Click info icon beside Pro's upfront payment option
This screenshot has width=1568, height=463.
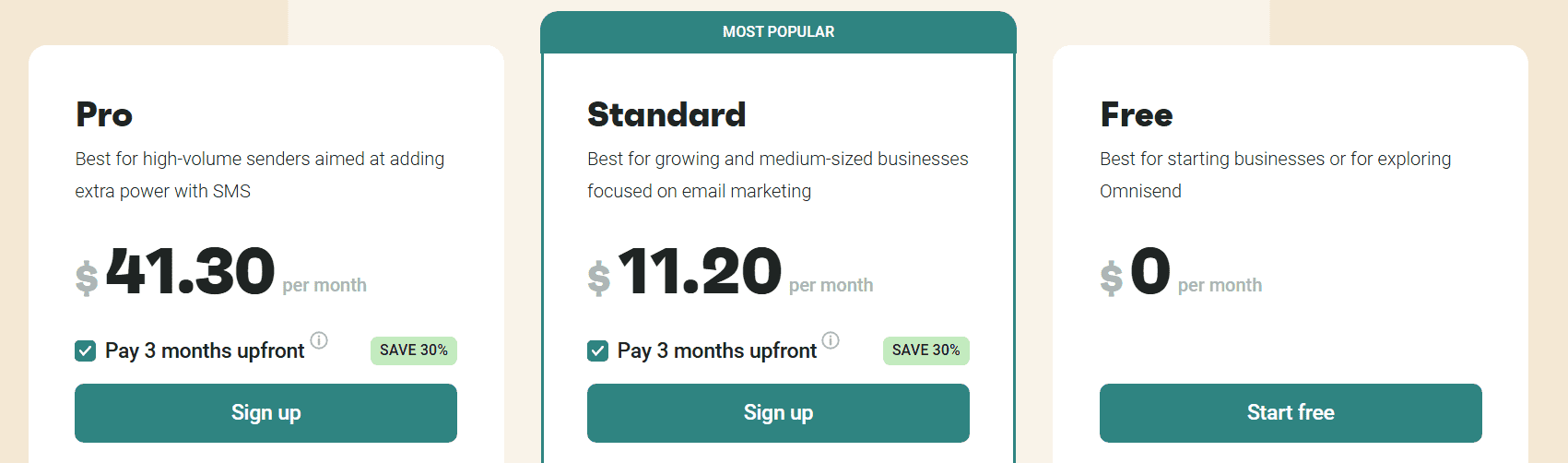click(319, 340)
